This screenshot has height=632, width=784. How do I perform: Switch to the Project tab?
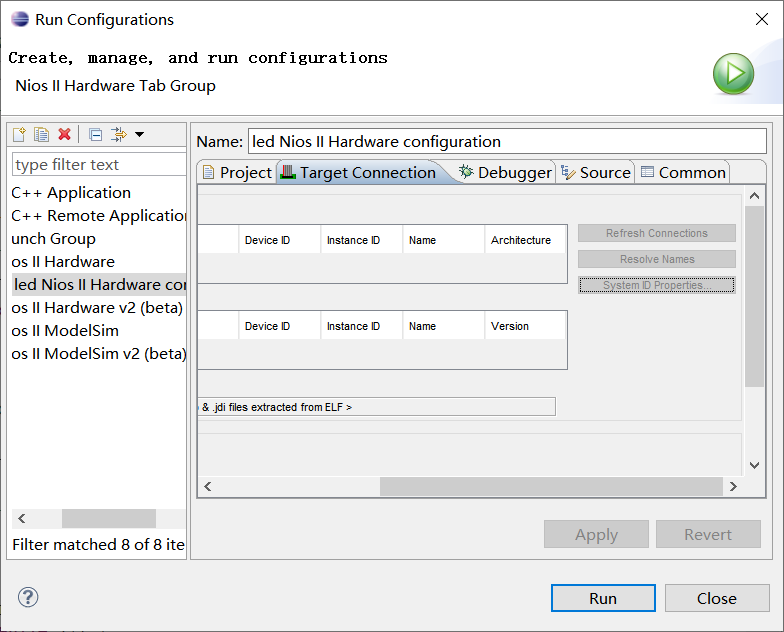[236, 172]
